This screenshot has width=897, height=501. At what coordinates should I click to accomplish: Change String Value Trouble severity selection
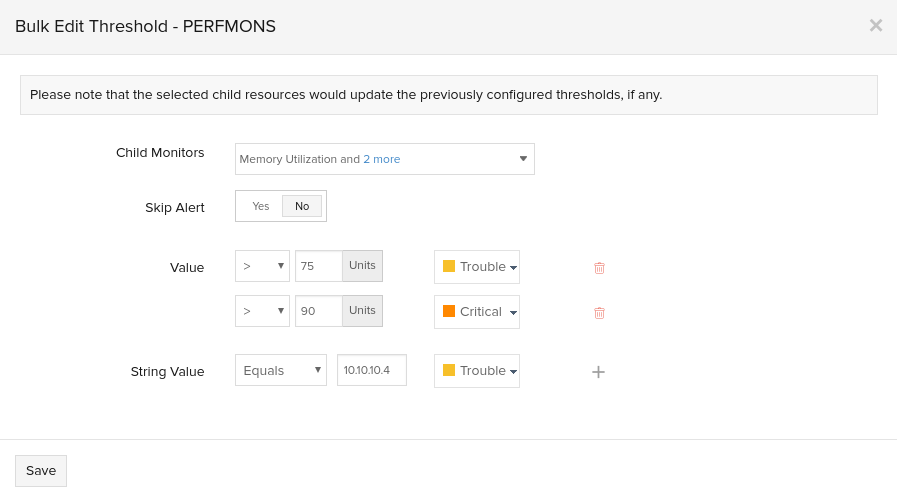click(477, 371)
